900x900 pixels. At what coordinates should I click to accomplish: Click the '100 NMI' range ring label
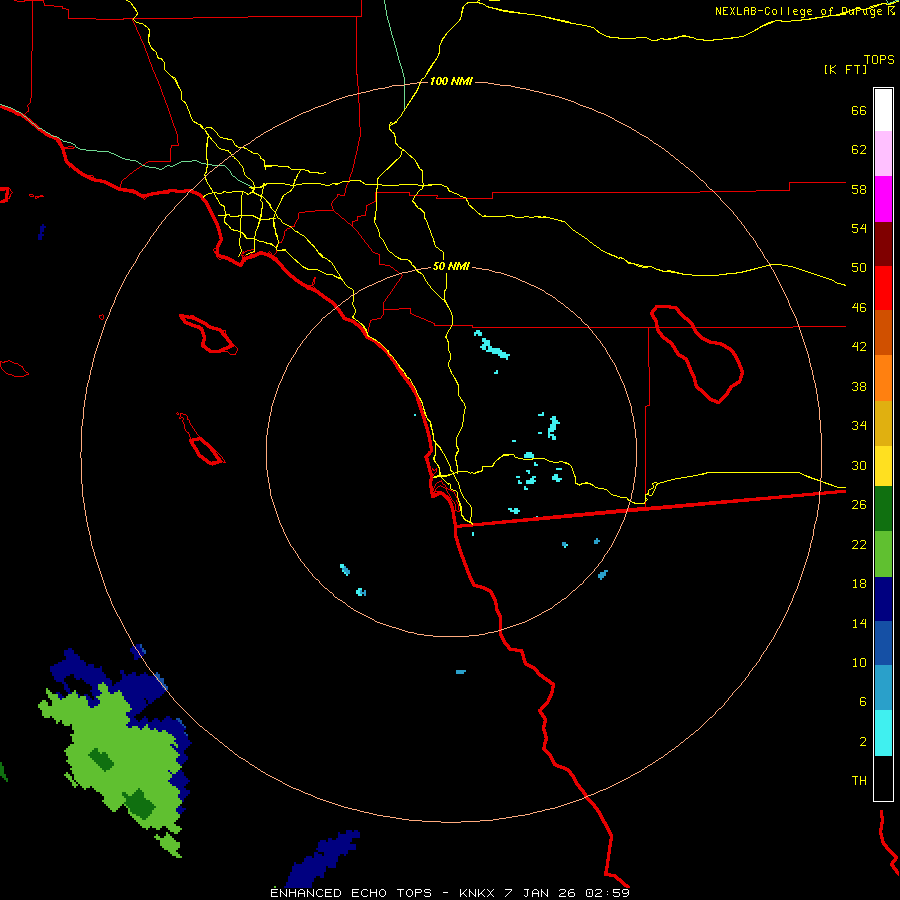click(x=451, y=82)
